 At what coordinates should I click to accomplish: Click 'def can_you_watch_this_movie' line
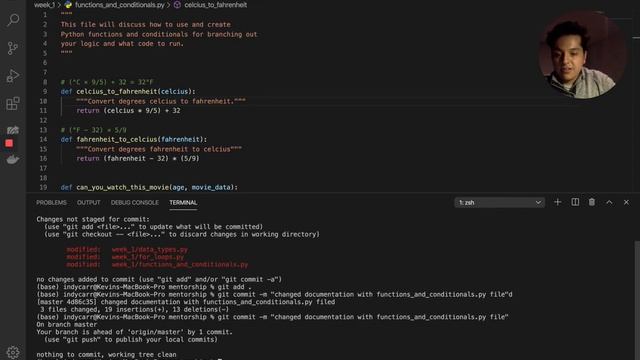tap(149, 187)
